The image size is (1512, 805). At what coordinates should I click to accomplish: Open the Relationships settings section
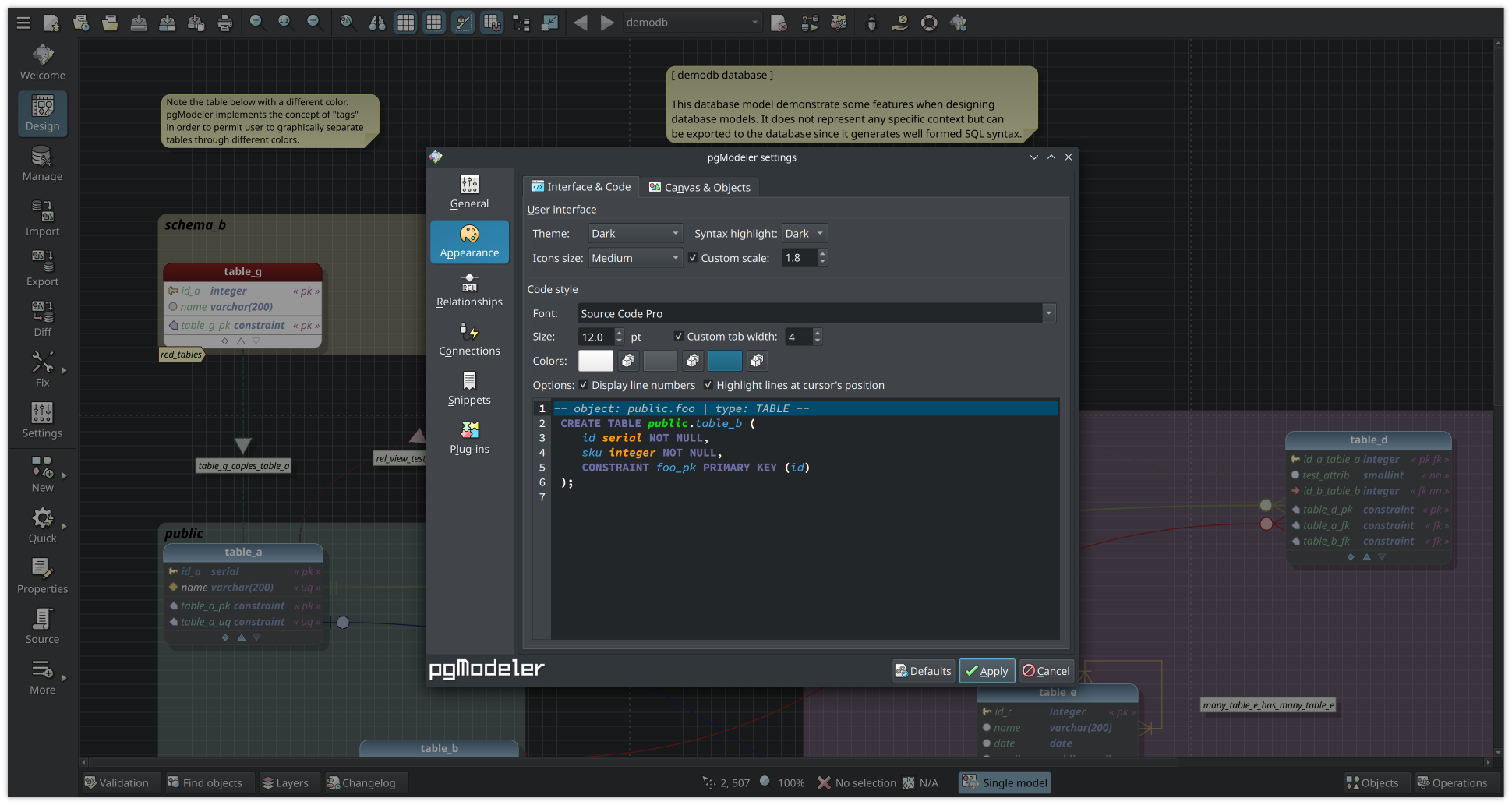(x=469, y=290)
